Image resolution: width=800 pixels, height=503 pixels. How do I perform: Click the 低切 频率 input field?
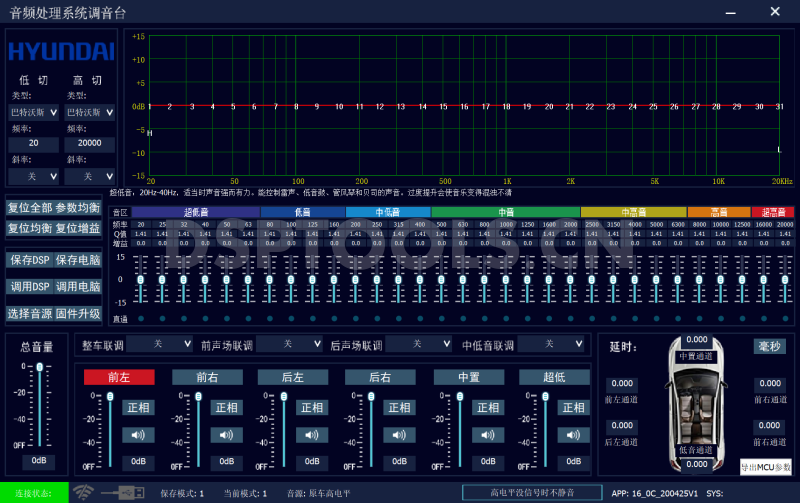pos(34,144)
